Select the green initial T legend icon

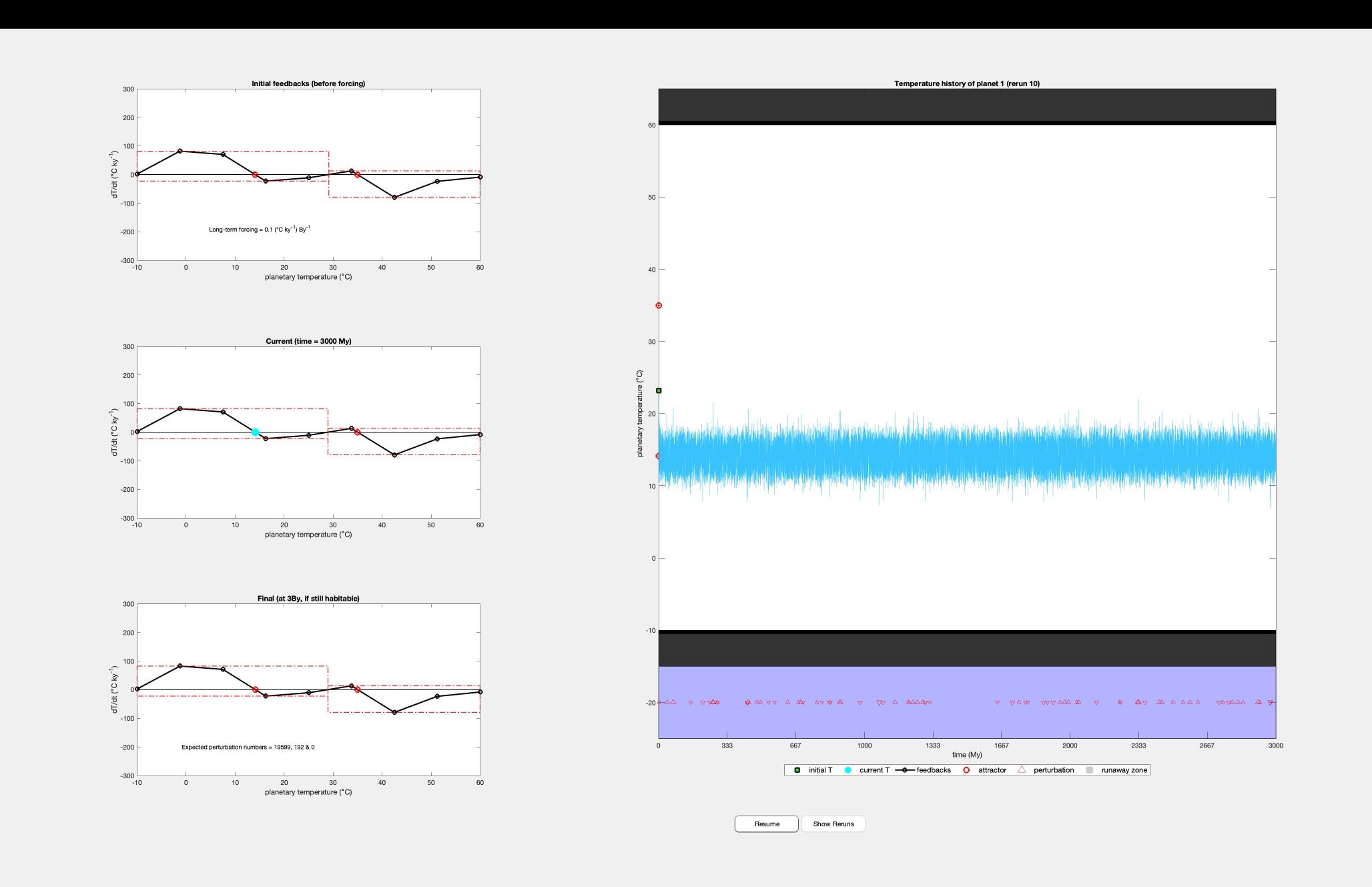pyautogui.click(x=797, y=770)
